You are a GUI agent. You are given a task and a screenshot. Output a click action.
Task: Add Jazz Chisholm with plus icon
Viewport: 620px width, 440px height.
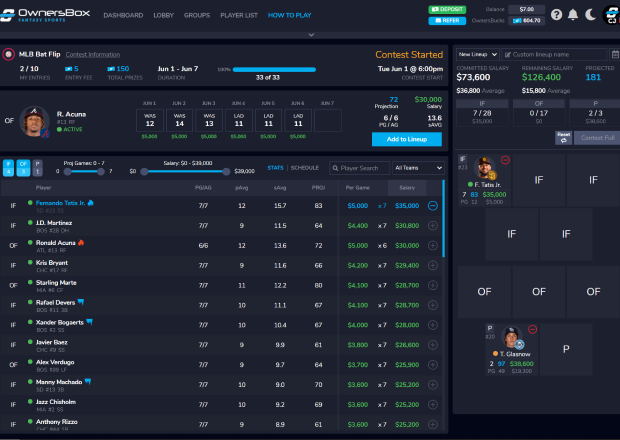pos(433,404)
